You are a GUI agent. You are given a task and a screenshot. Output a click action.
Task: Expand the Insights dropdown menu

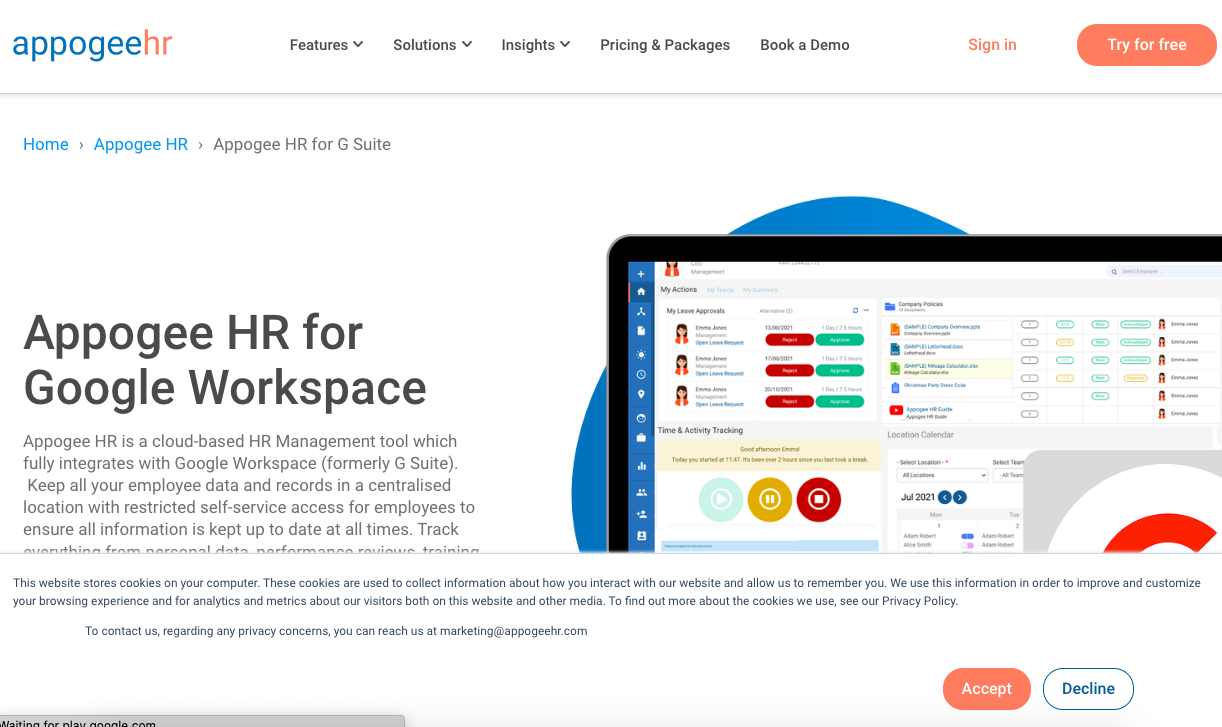(x=535, y=45)
